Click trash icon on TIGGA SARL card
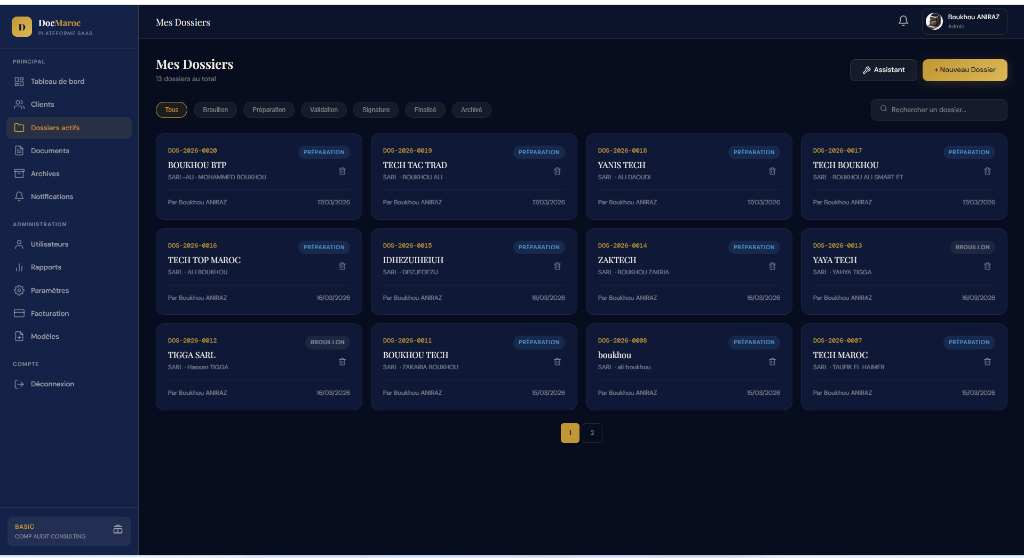The width and height of the screenshot is (1024, 558). click(342, 361)
